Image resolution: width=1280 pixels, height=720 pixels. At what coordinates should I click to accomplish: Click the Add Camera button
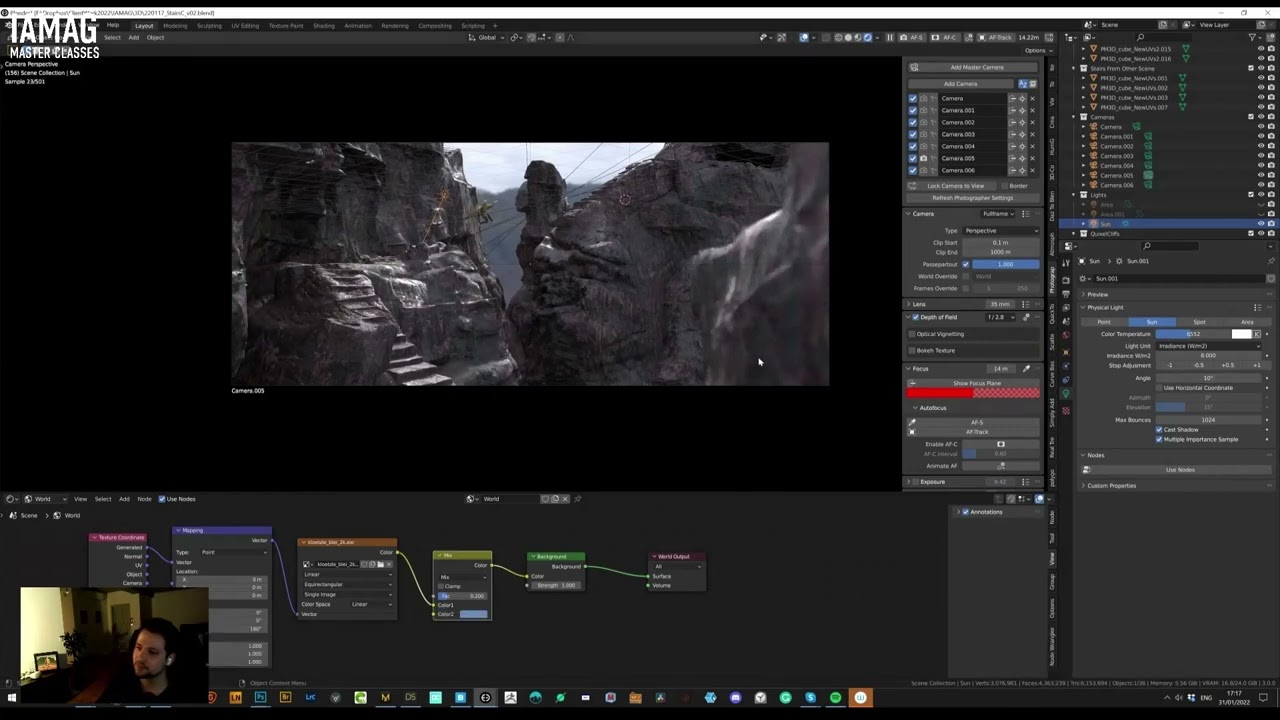coord(961,84)
